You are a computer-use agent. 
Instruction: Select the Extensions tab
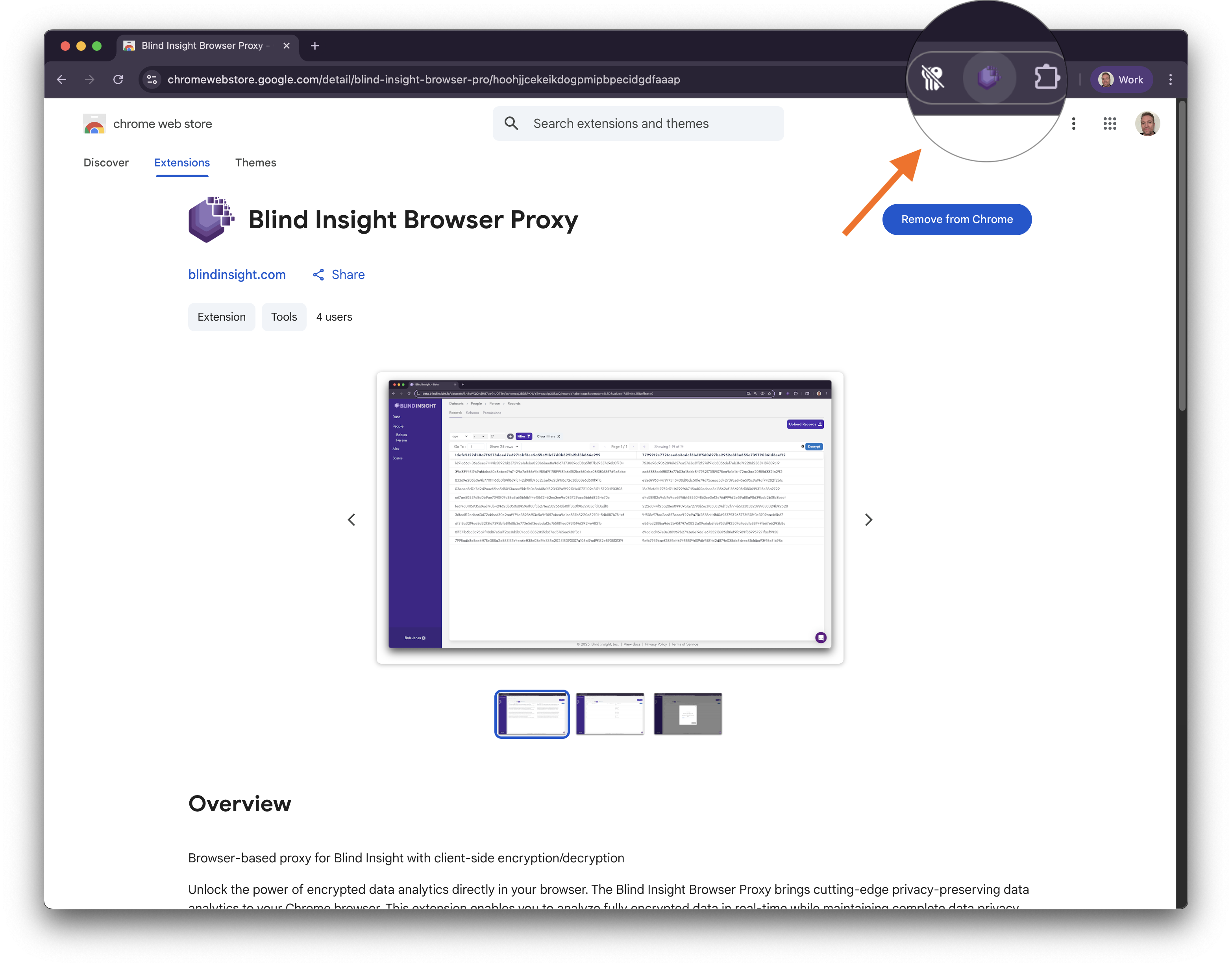pos(182,162)
